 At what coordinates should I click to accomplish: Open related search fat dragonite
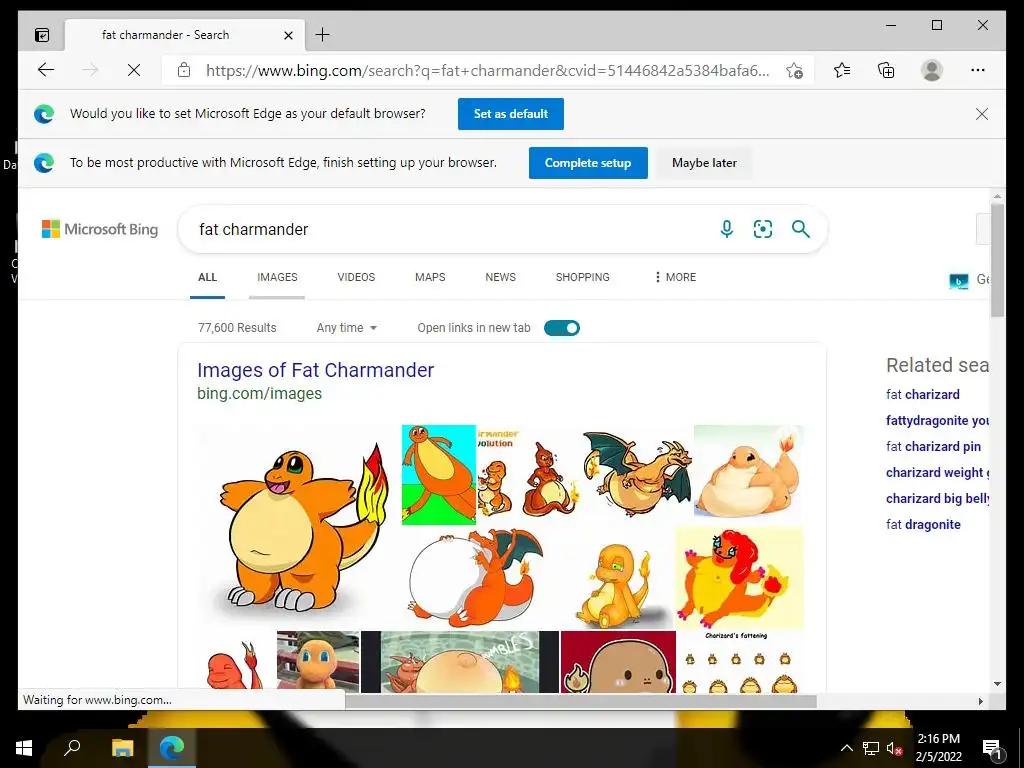coord(923,524)
